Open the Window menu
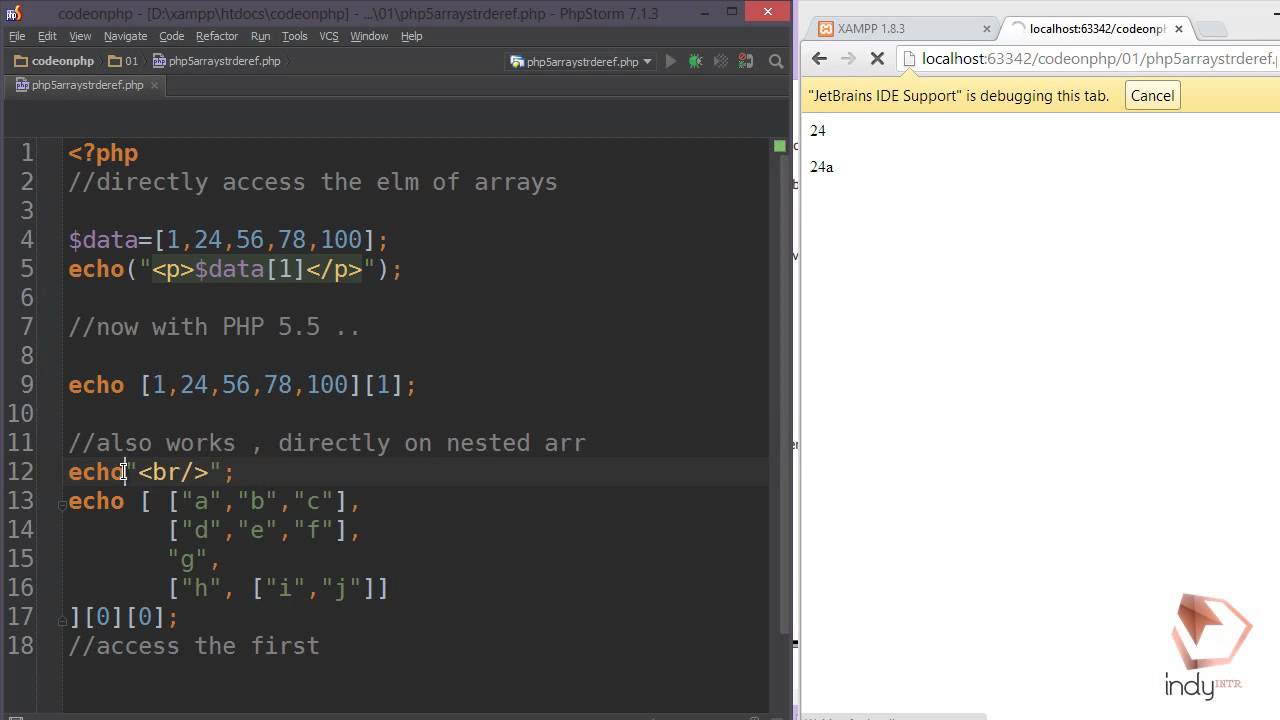 [x=369, y=36]
